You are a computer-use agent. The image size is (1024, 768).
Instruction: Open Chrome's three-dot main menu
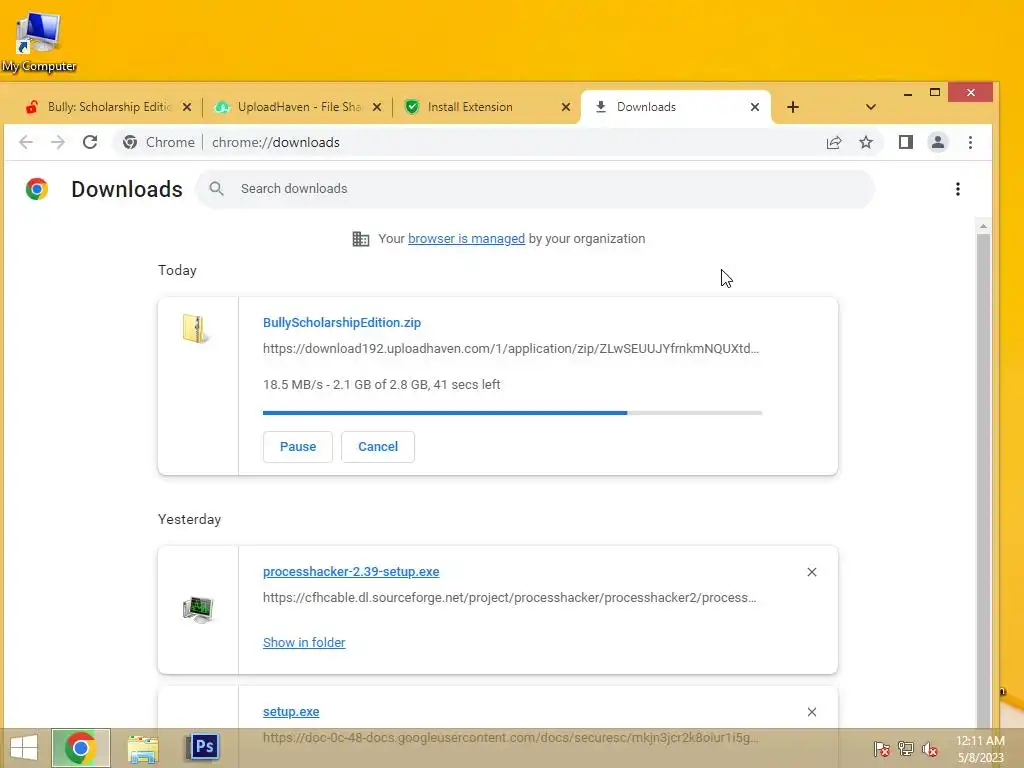pos(970,142)
